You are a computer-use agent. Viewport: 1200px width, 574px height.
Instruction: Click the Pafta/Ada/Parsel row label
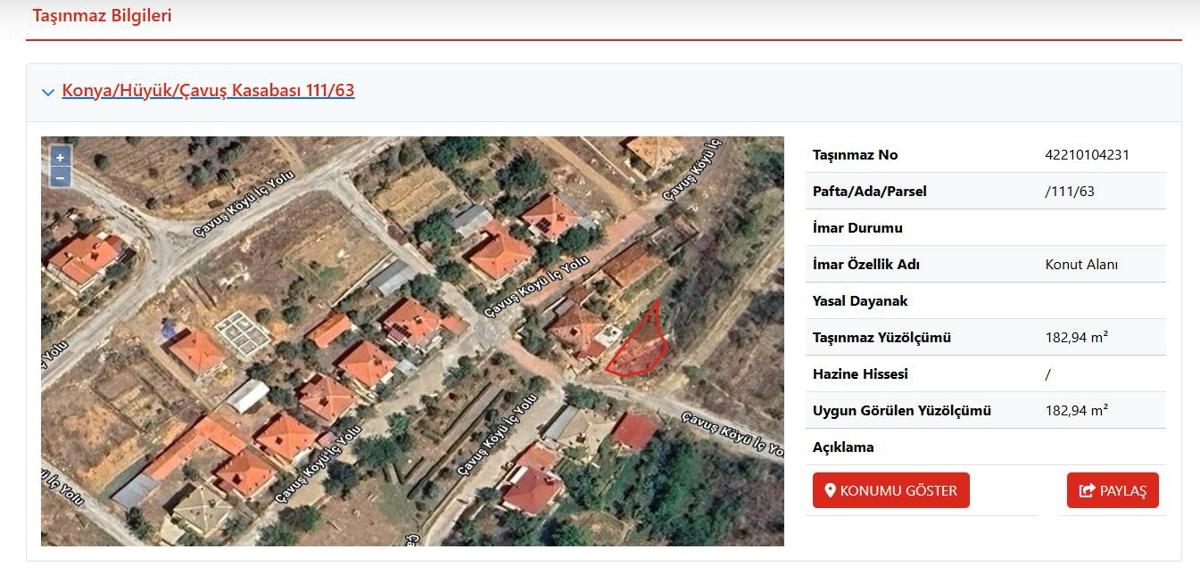pos(869,191)
